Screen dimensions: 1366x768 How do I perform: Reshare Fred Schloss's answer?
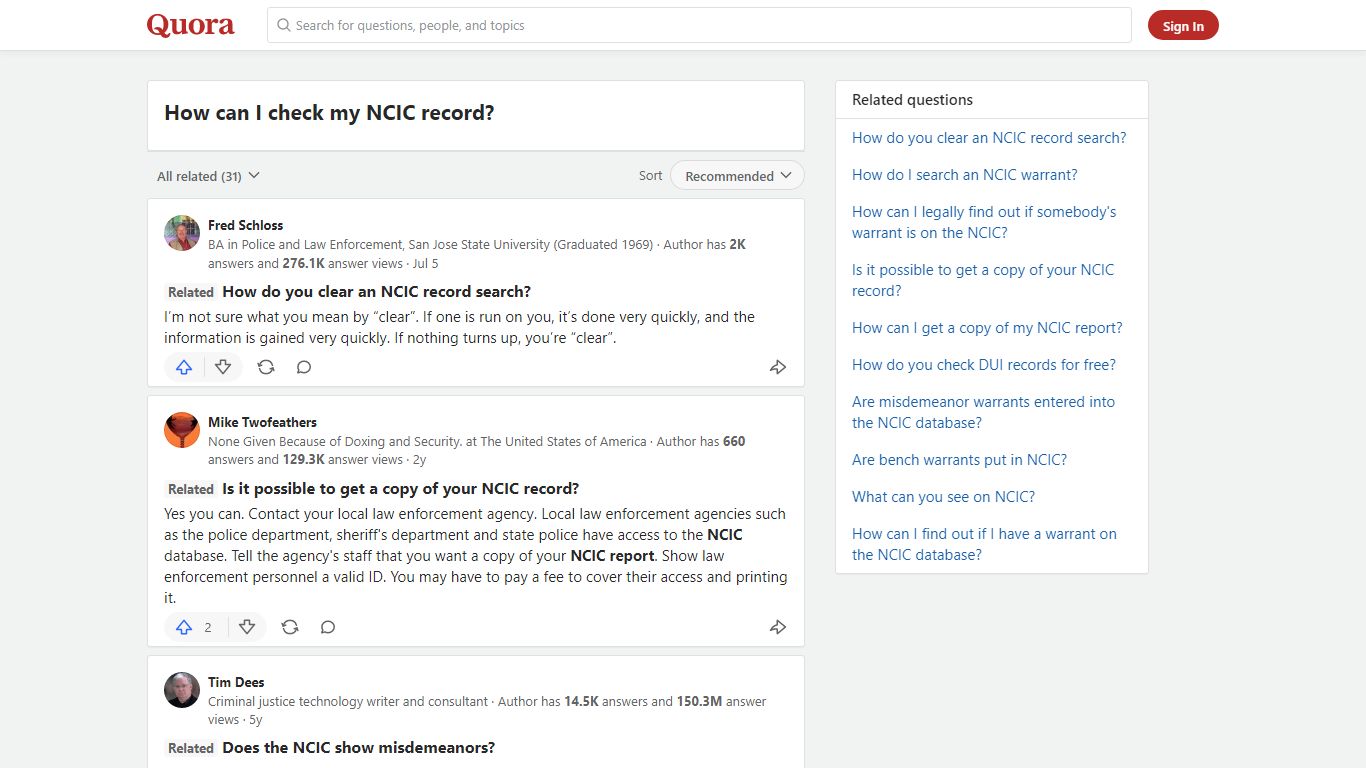coord(266,367)
